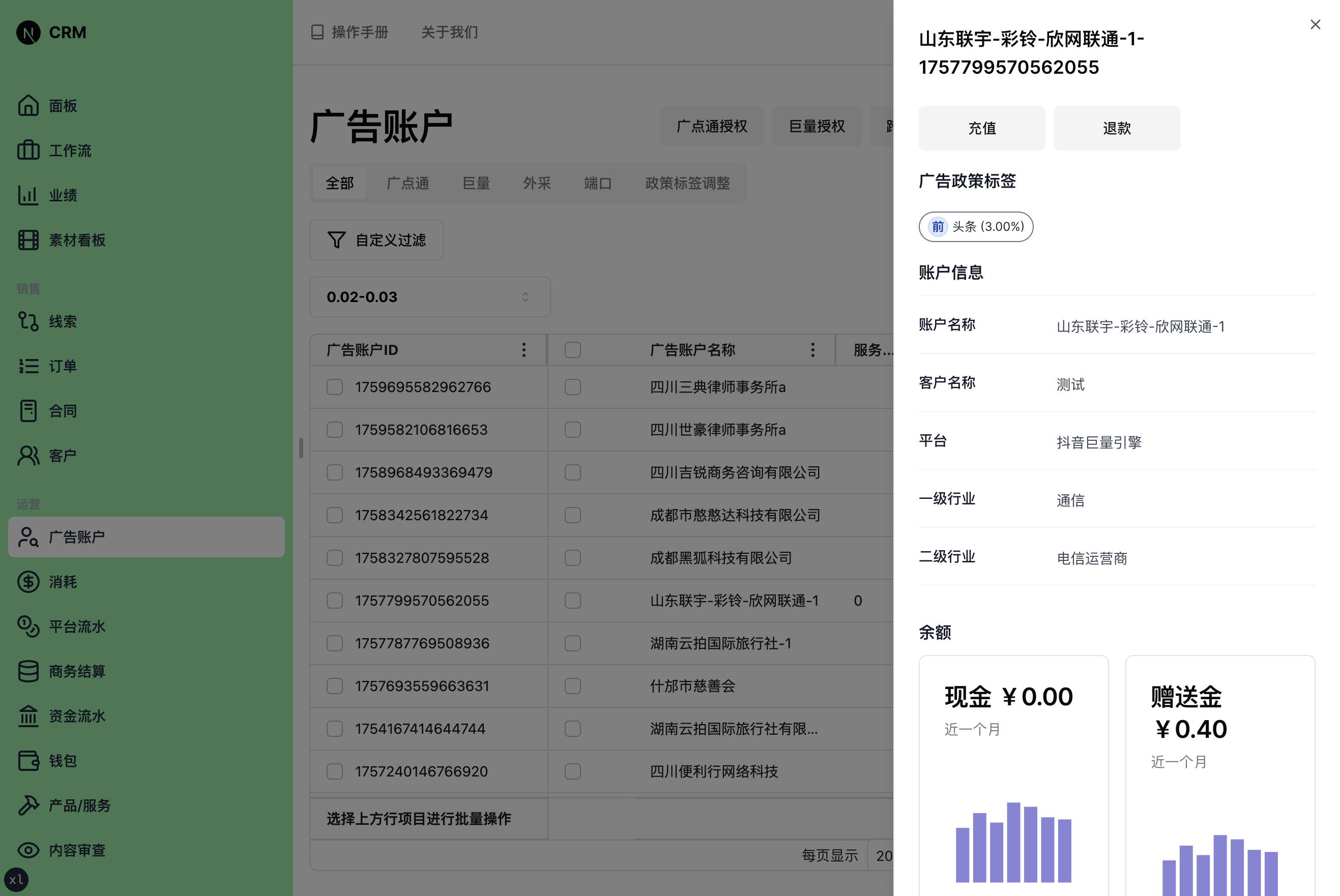This screenshot has height=896, width=1340.
Task: Switch to 政策标签调整 tab
Action: coord(687,184)
